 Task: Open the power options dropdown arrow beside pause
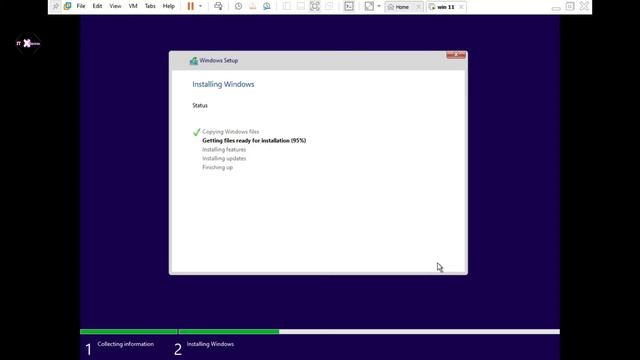pyautogui.click(x=200, y=6)
